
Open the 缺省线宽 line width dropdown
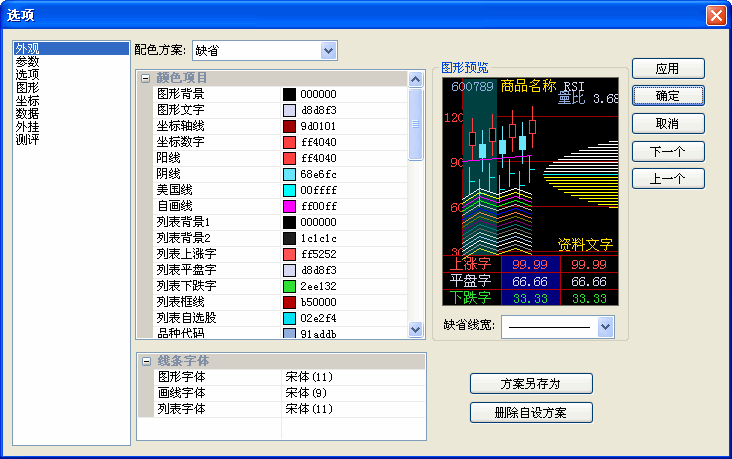[x=605, y=326]
